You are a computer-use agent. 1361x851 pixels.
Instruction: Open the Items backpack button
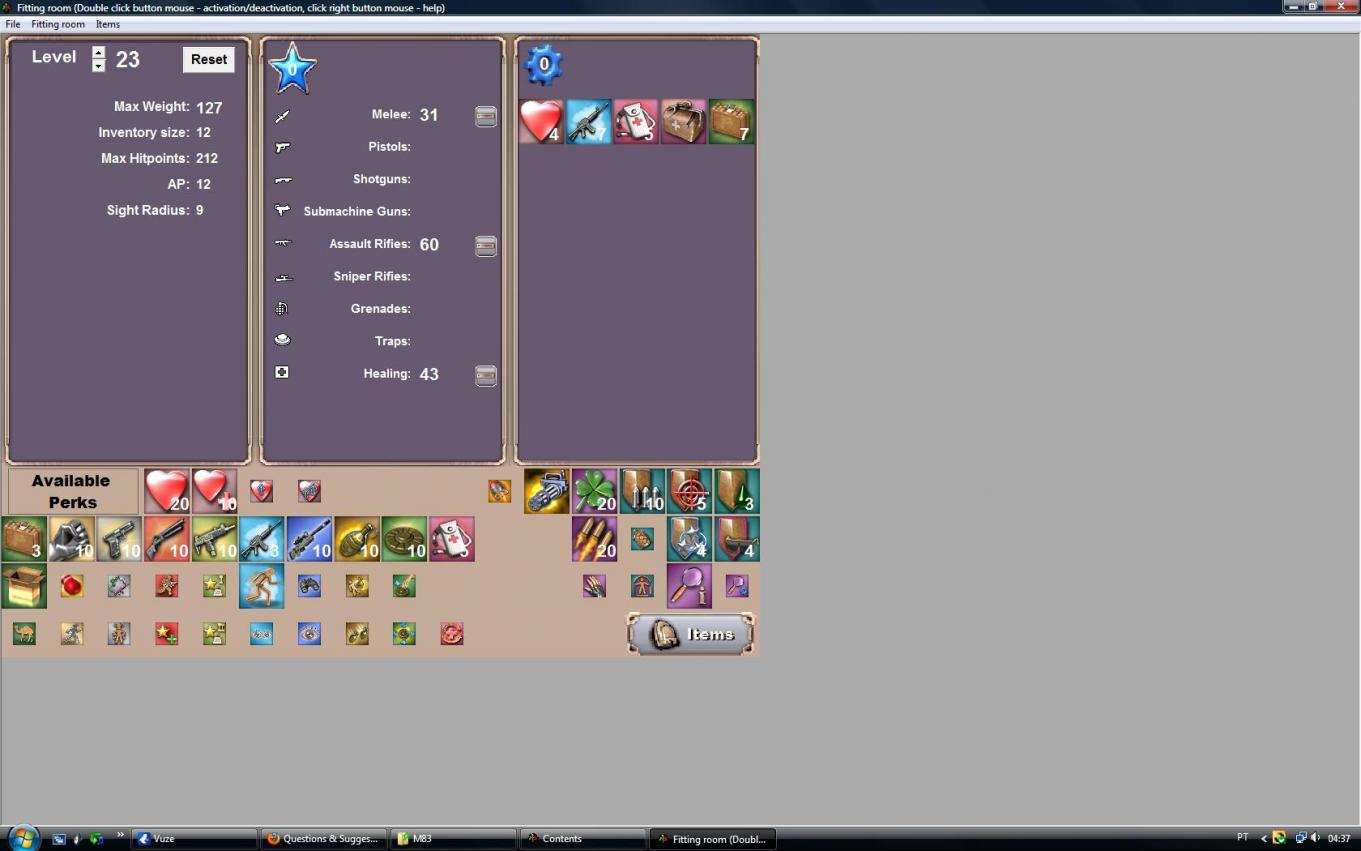click(691, 634)
